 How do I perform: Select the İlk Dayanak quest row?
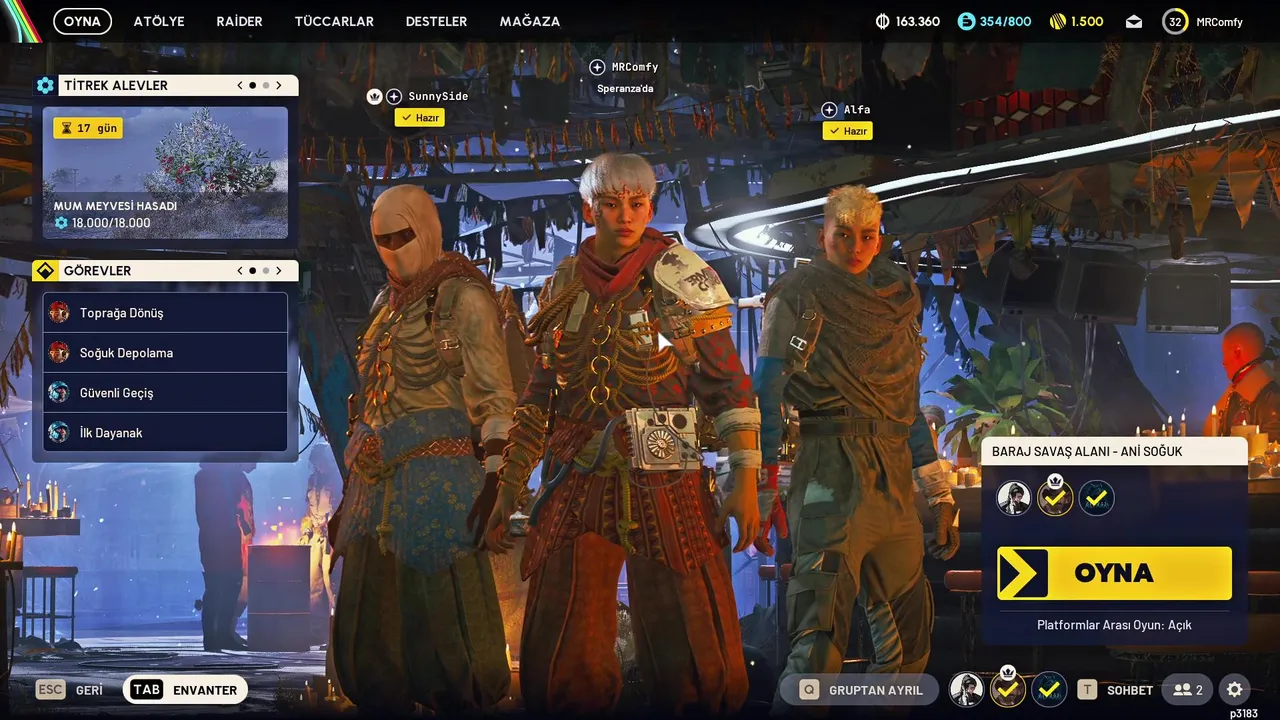(165, 432)
